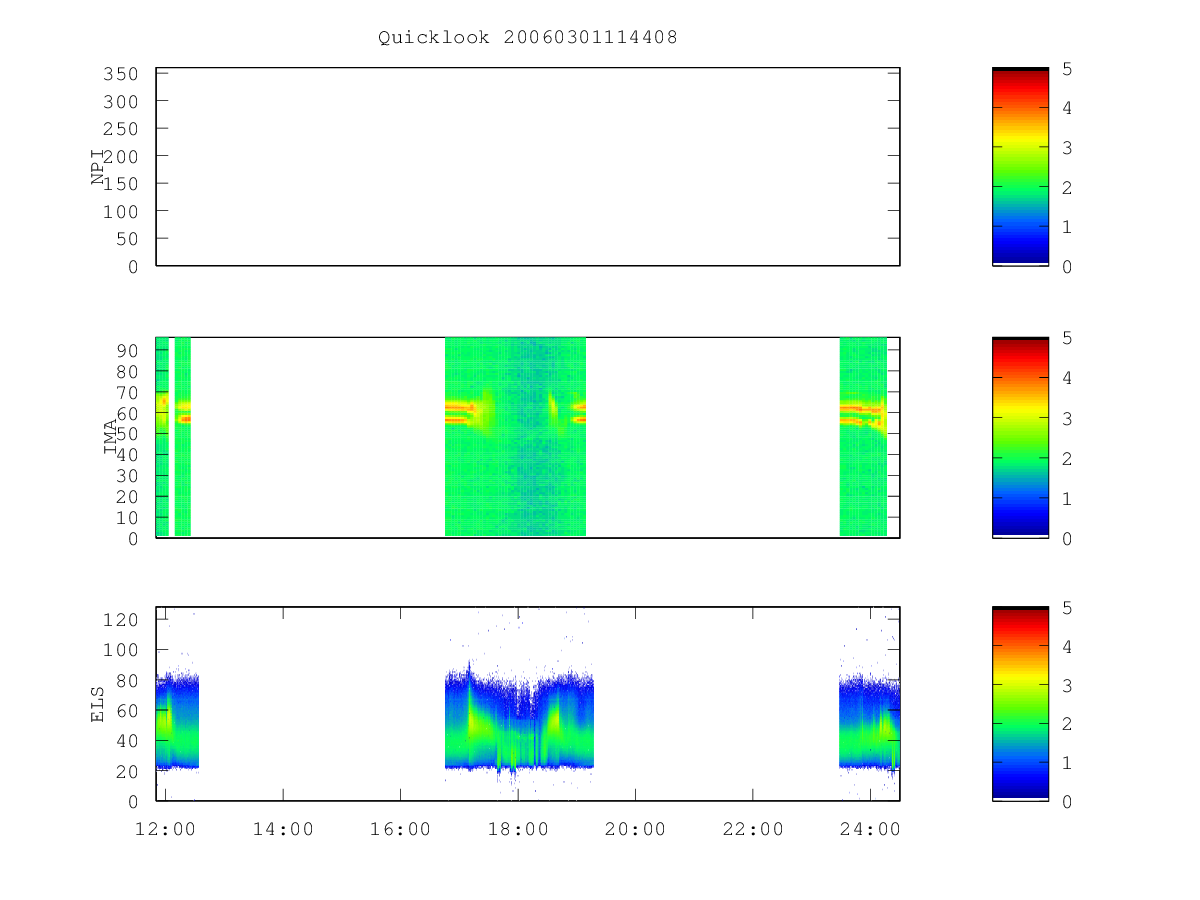Click the 3 label on IMA colorbar
This screenshot has width=1200, height=900.
(1066, 418)
